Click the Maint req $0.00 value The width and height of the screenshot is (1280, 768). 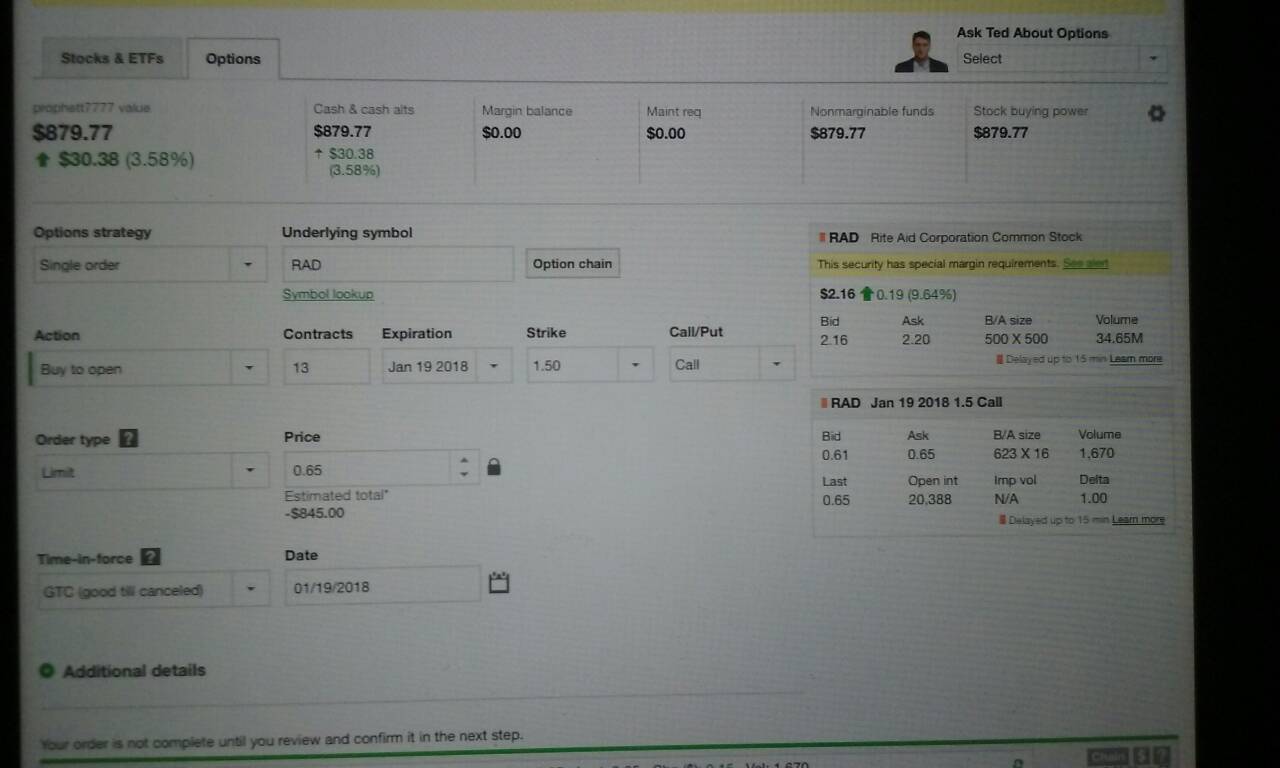666,133
